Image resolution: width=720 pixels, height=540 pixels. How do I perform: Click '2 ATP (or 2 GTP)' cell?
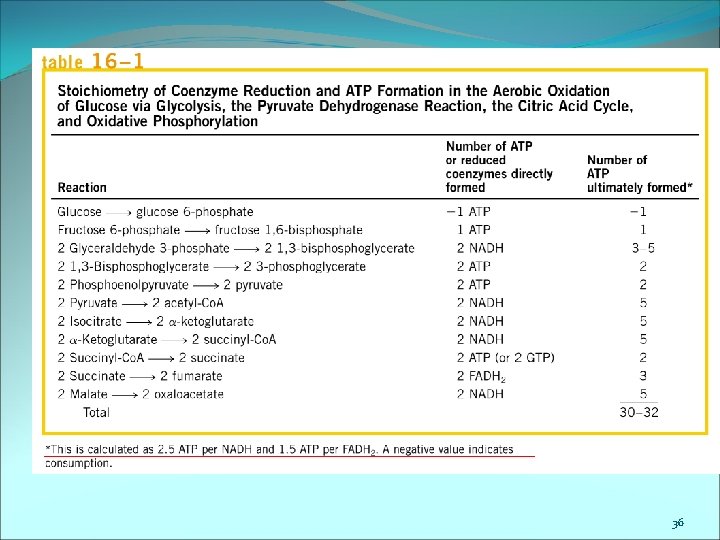pos(506,358)
